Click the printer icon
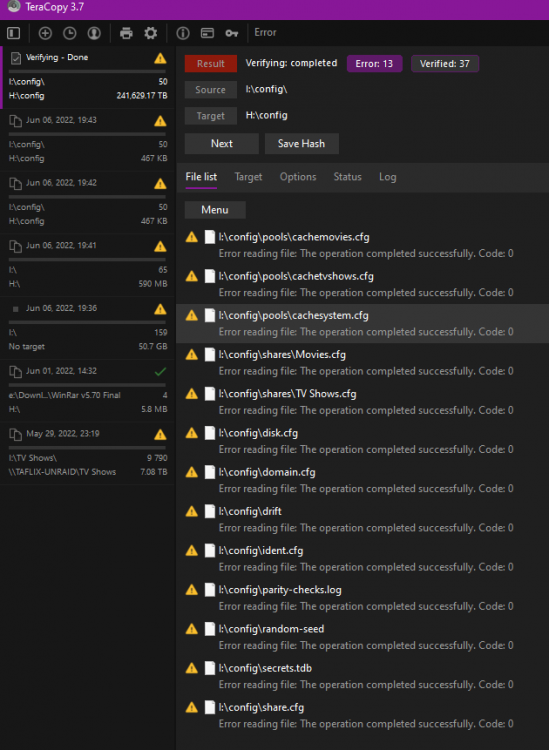Viewport: 549px width, 750px height. [x=126, y=33]
